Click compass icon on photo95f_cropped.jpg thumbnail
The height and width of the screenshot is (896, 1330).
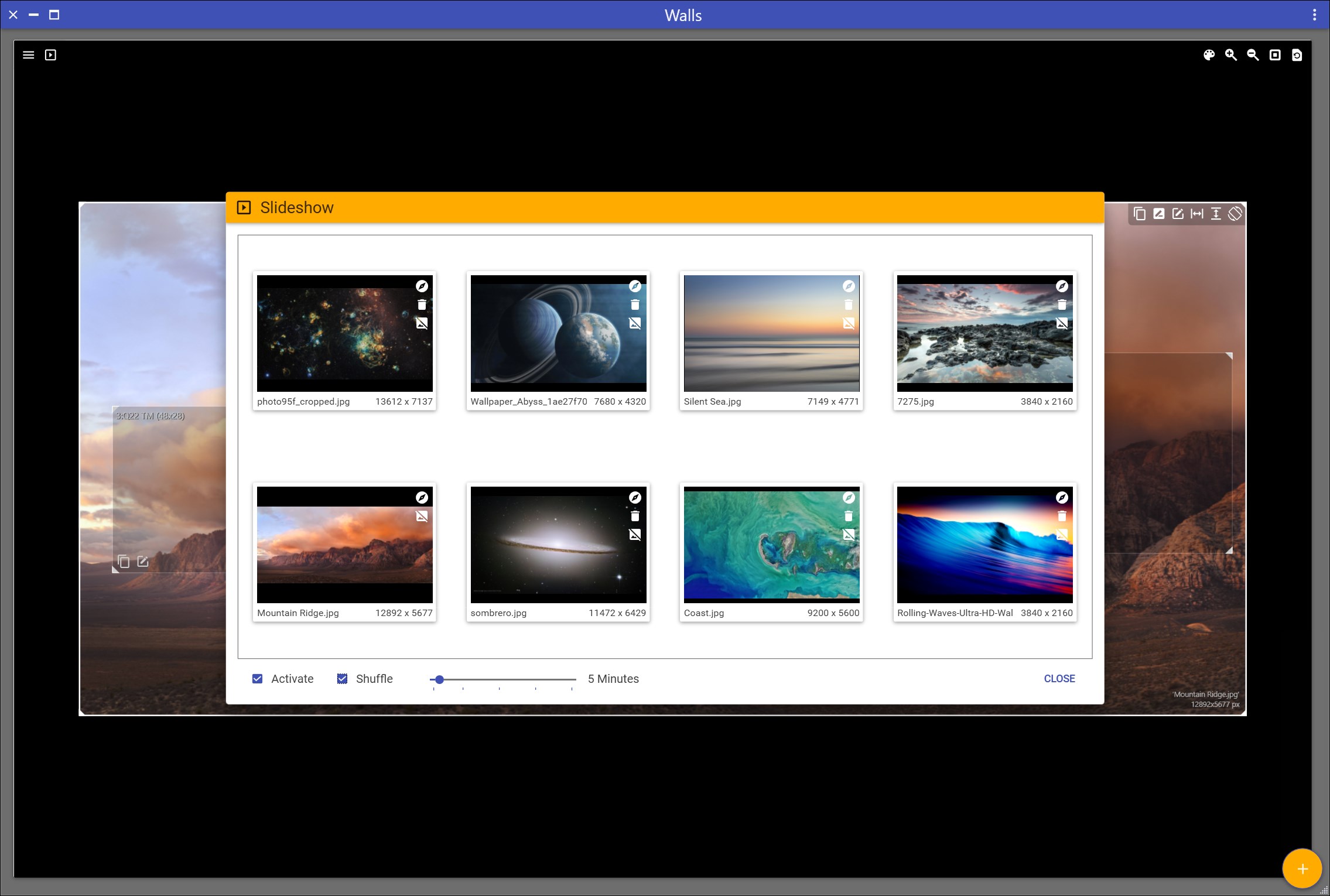click(422, 286)
